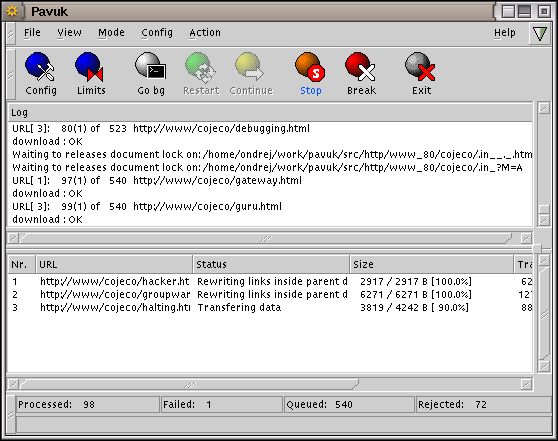Open the Mode menu
The width and height of the screenshot is (558, 441).
coord(111,33)
